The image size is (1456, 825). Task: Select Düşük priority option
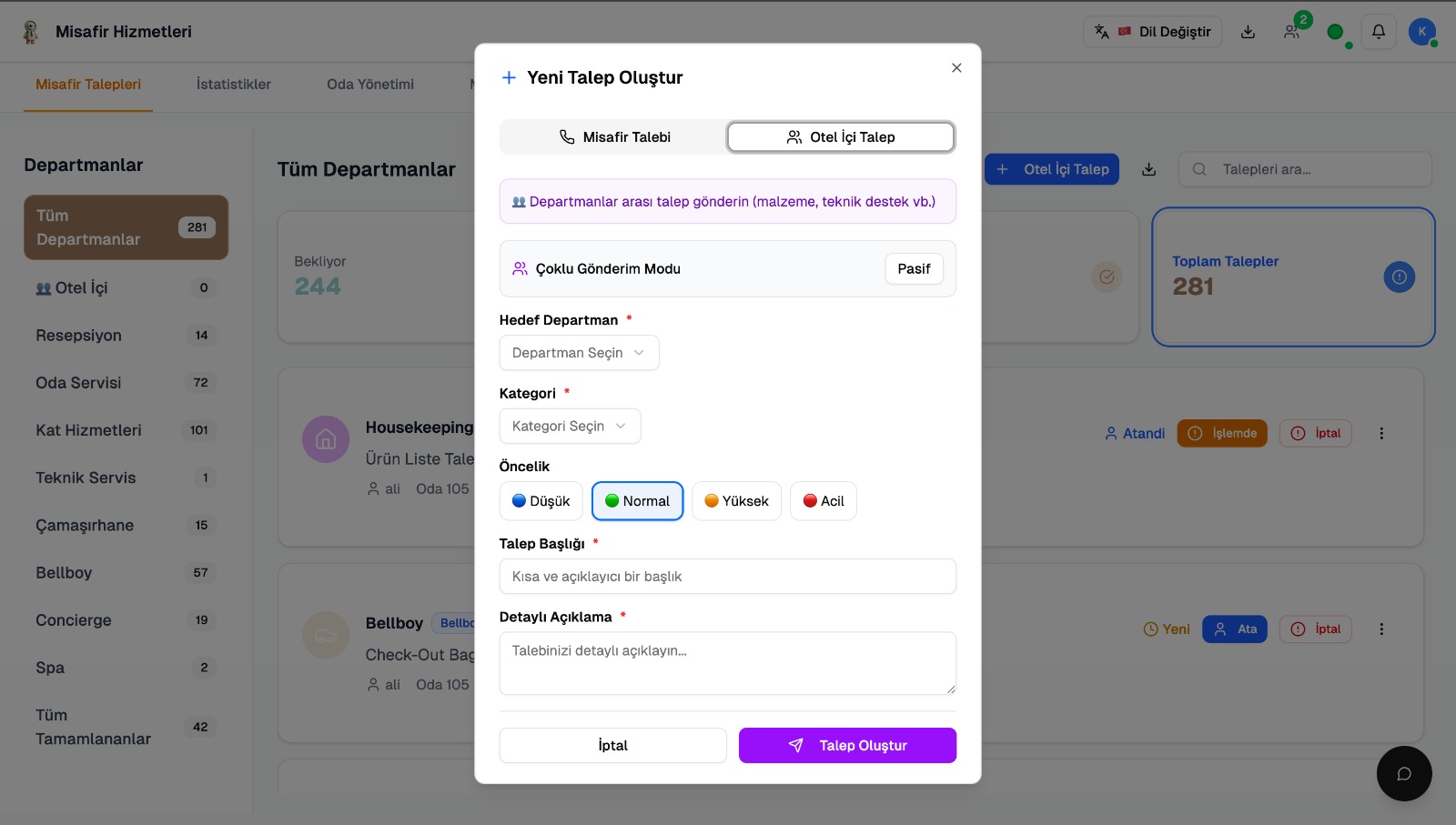(x=541, y=501)
